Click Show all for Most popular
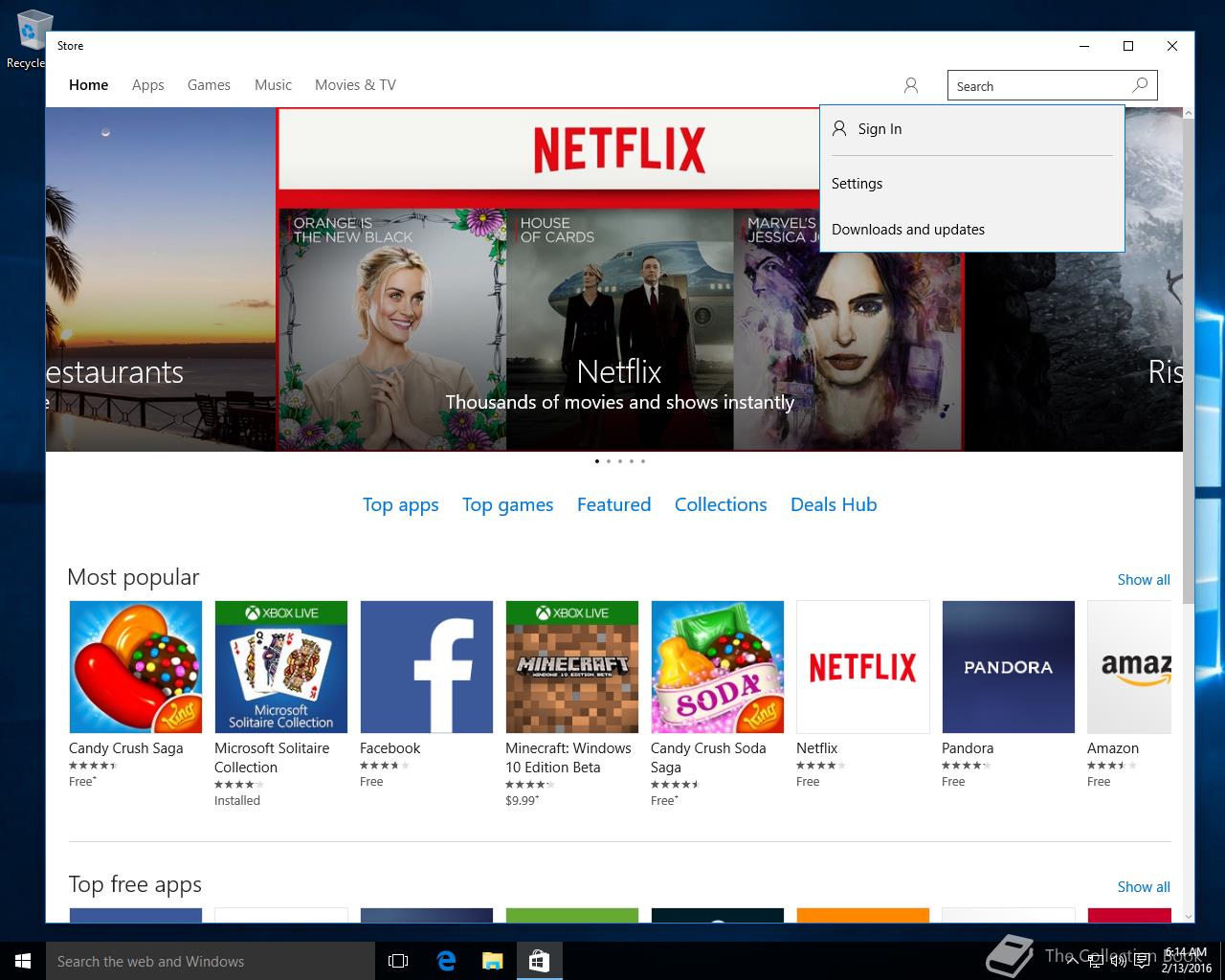Viewport: 1225px width, 980px height. 1144,580
